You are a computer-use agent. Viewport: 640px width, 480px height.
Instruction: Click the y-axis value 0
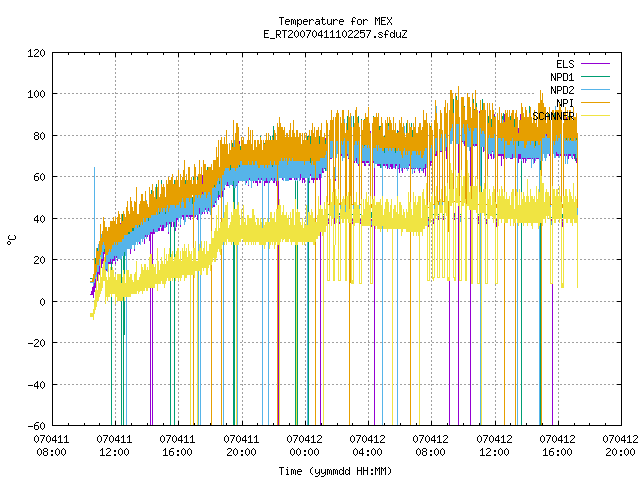(42, 302)
